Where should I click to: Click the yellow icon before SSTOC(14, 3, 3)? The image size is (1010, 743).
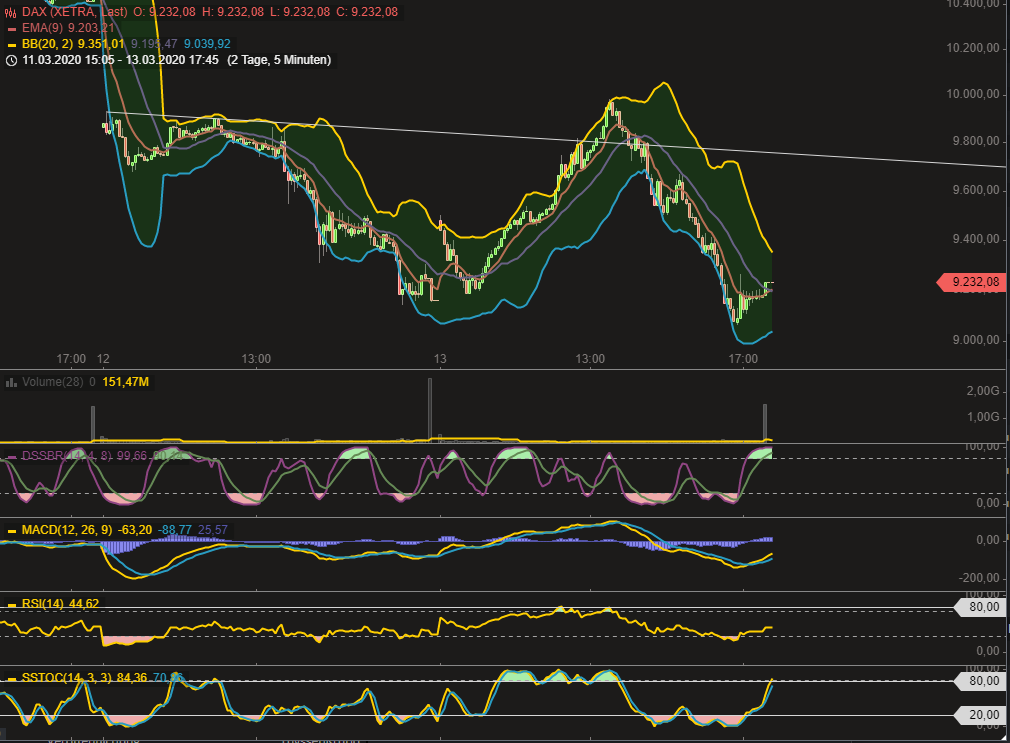tap(11, 679)
